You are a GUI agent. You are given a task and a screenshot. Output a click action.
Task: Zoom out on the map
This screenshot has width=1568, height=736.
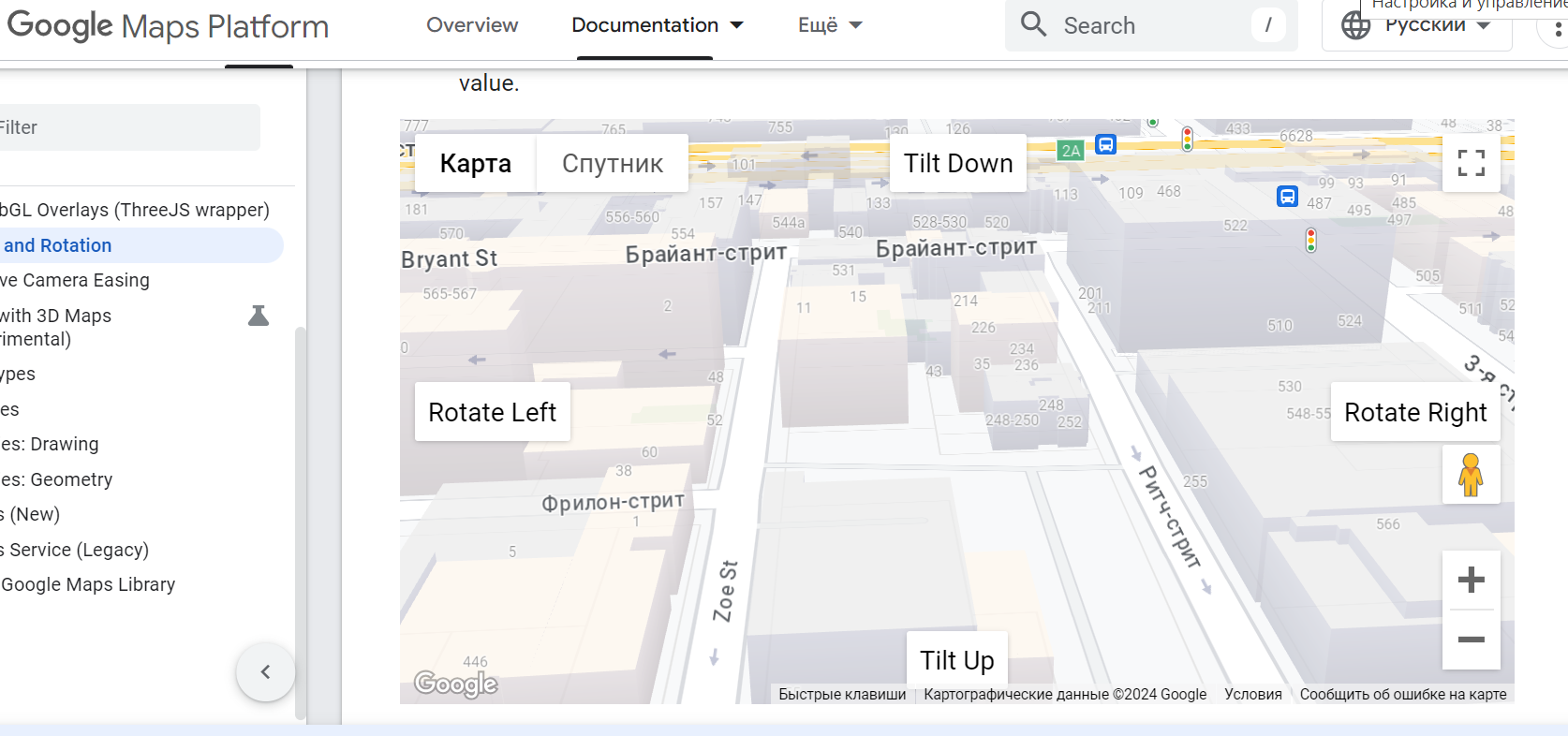click(x=1472, y=640)
